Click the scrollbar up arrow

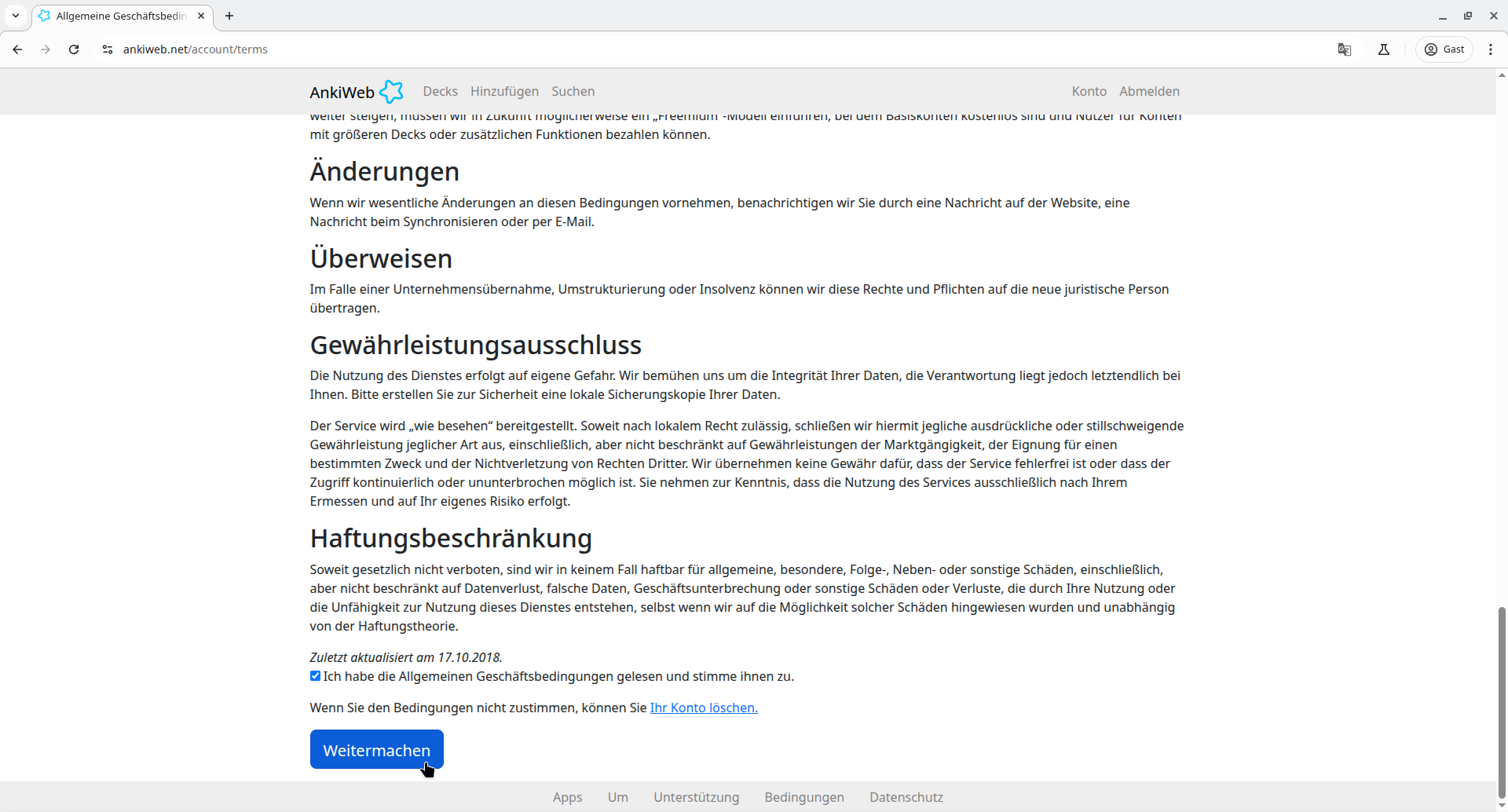[1502, 75]
